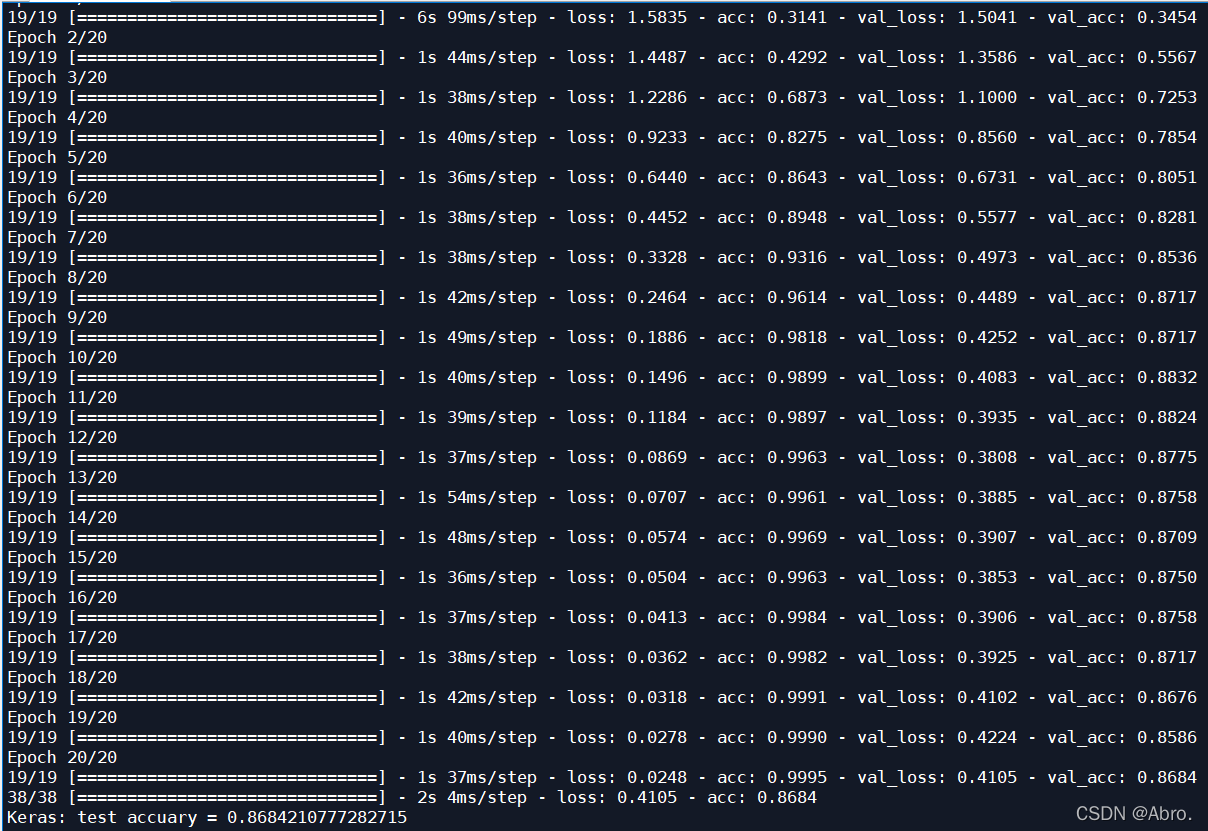
Task: Click the acc value 0.9961
Action: 797,497
